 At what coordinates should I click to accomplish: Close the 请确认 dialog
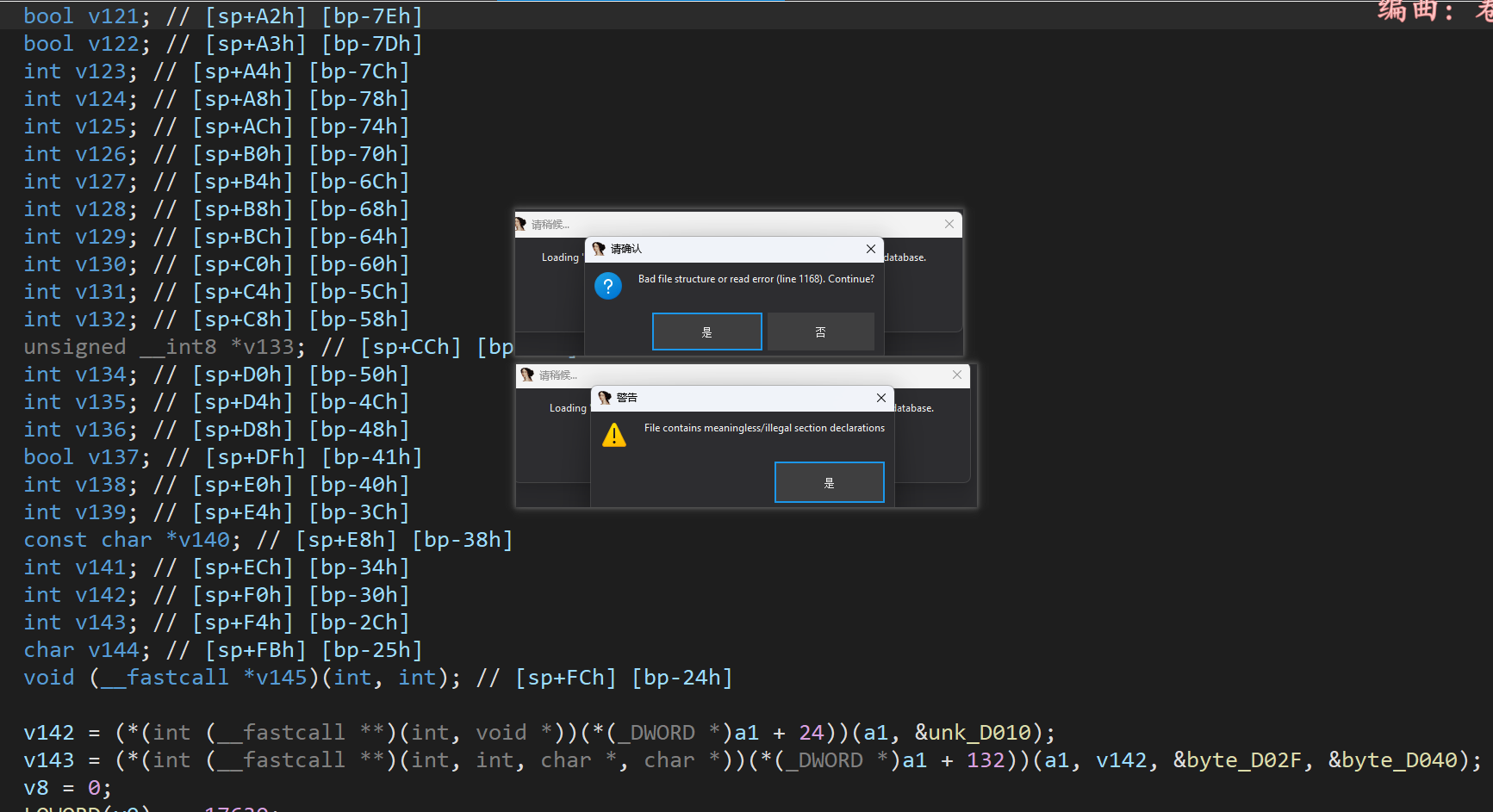point(870,249)
